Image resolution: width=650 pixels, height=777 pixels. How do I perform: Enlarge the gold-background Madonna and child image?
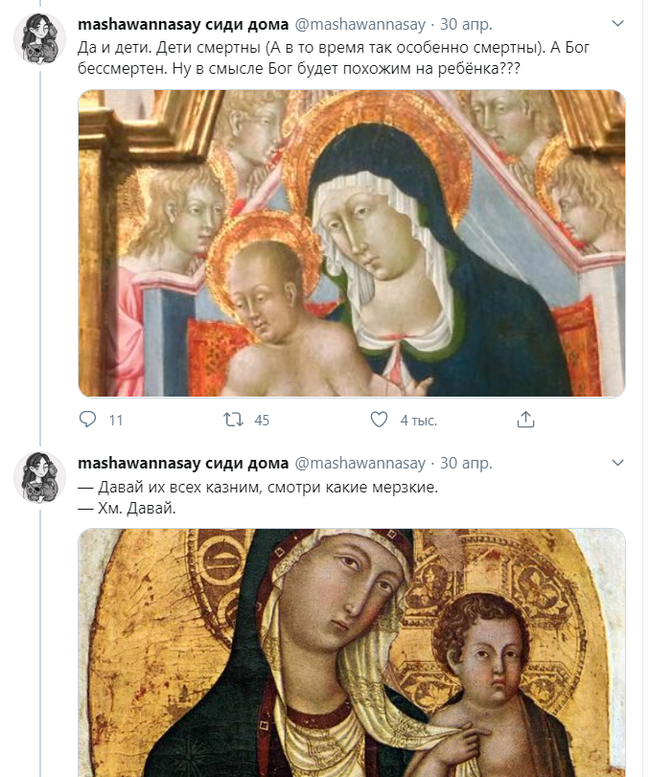pyautogui.click(x=351, y=652)
